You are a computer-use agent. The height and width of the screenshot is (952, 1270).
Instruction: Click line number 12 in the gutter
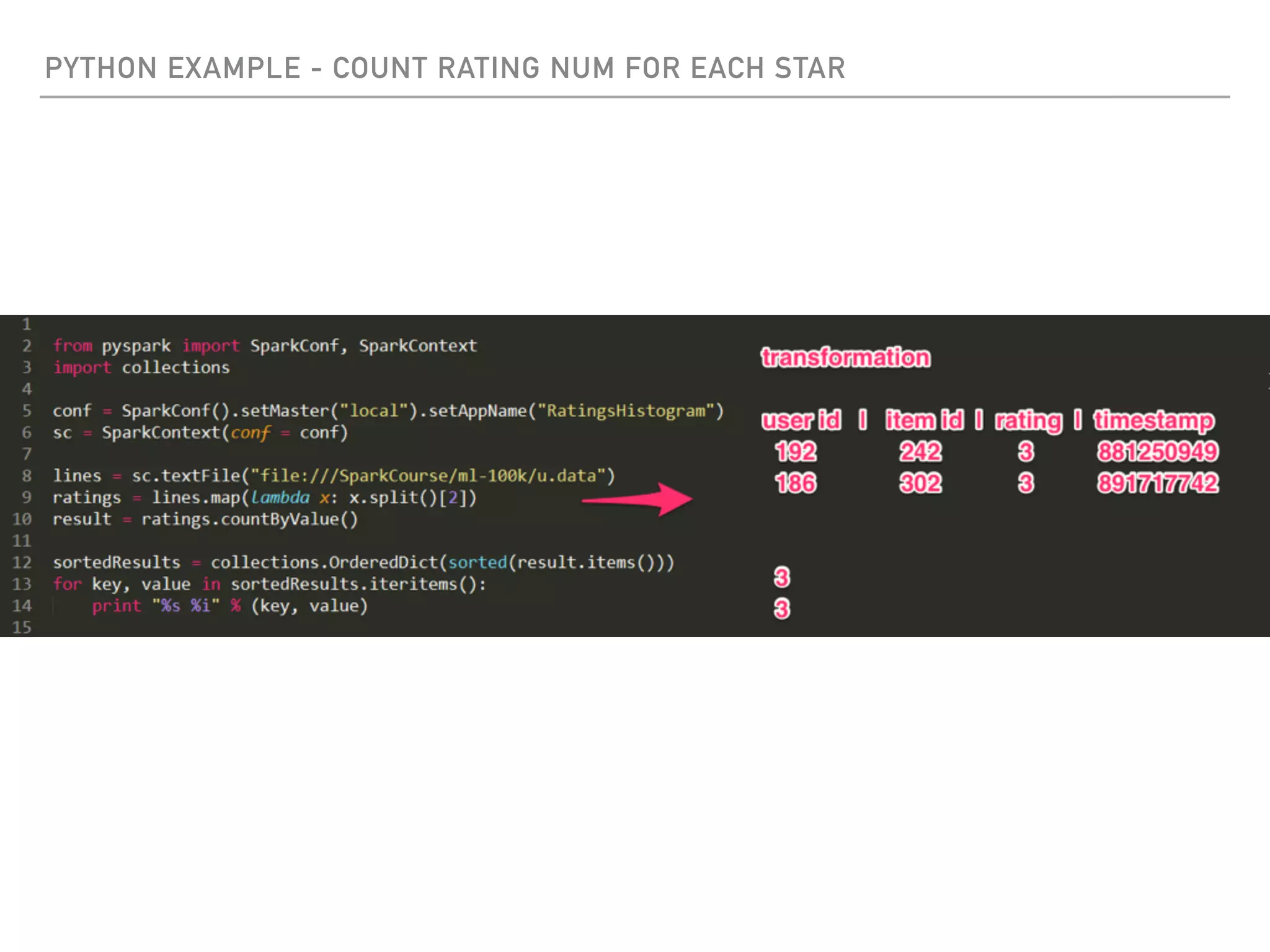[22, 563]
